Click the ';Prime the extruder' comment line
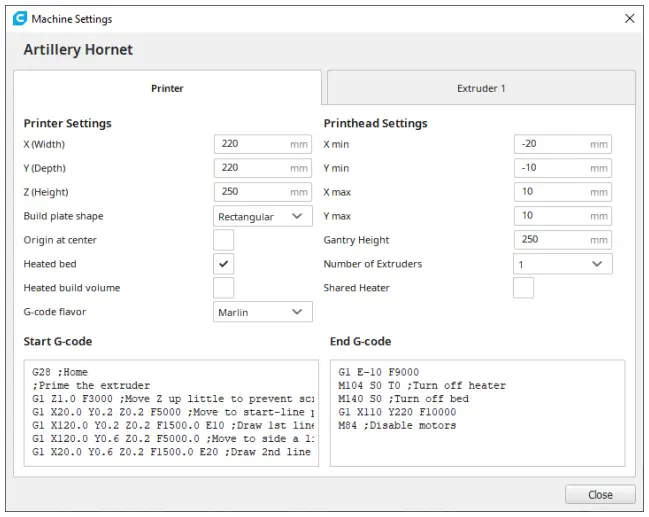 91,385
